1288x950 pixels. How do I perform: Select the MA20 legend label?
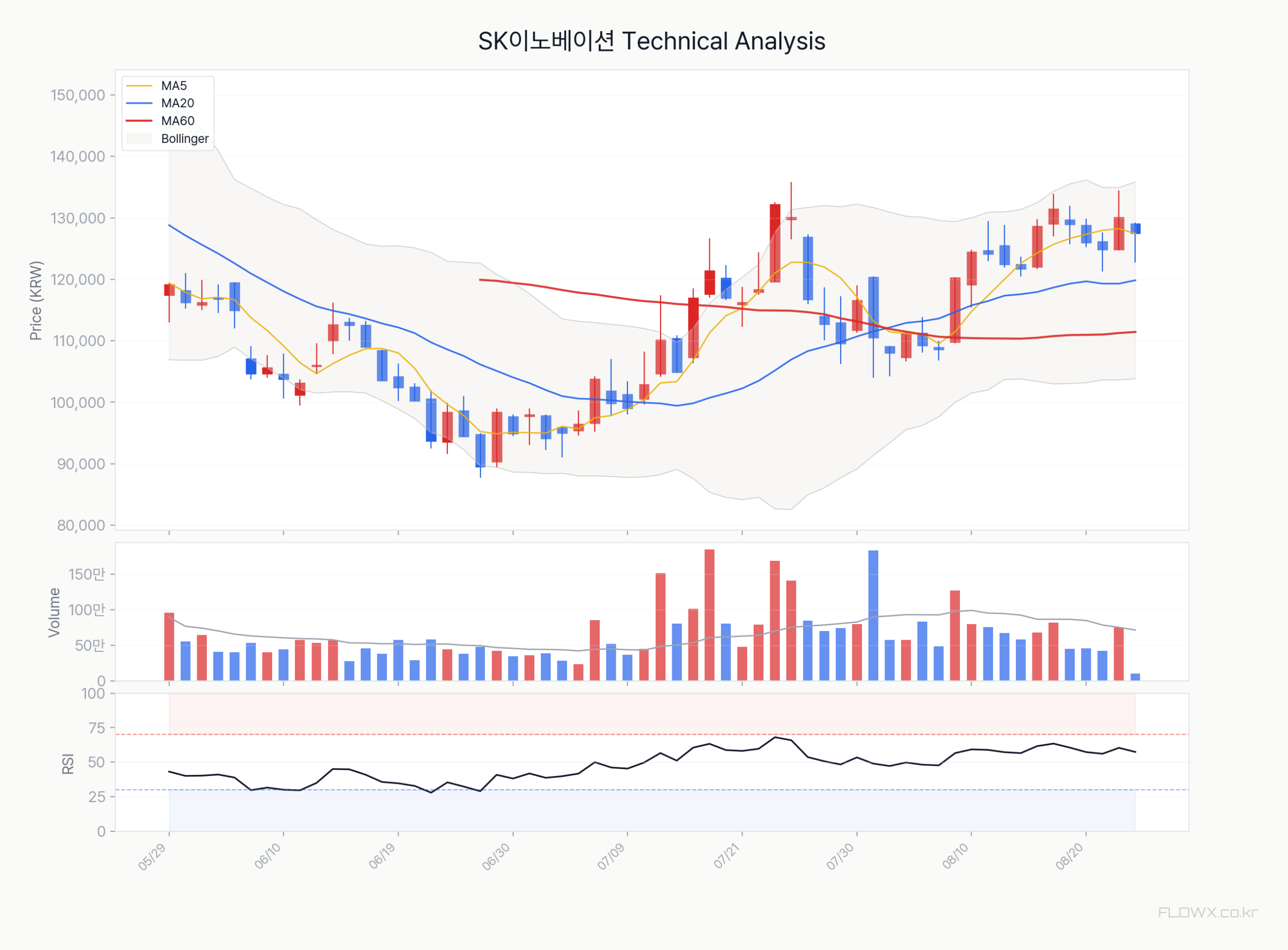(x=177, y=104)
